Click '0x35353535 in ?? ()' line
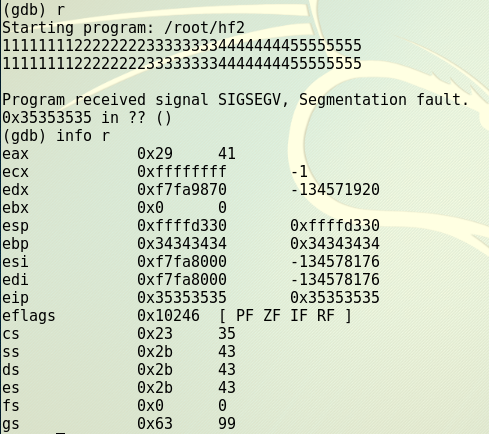This screenshot has height=434, width=489. pos(87,118)
